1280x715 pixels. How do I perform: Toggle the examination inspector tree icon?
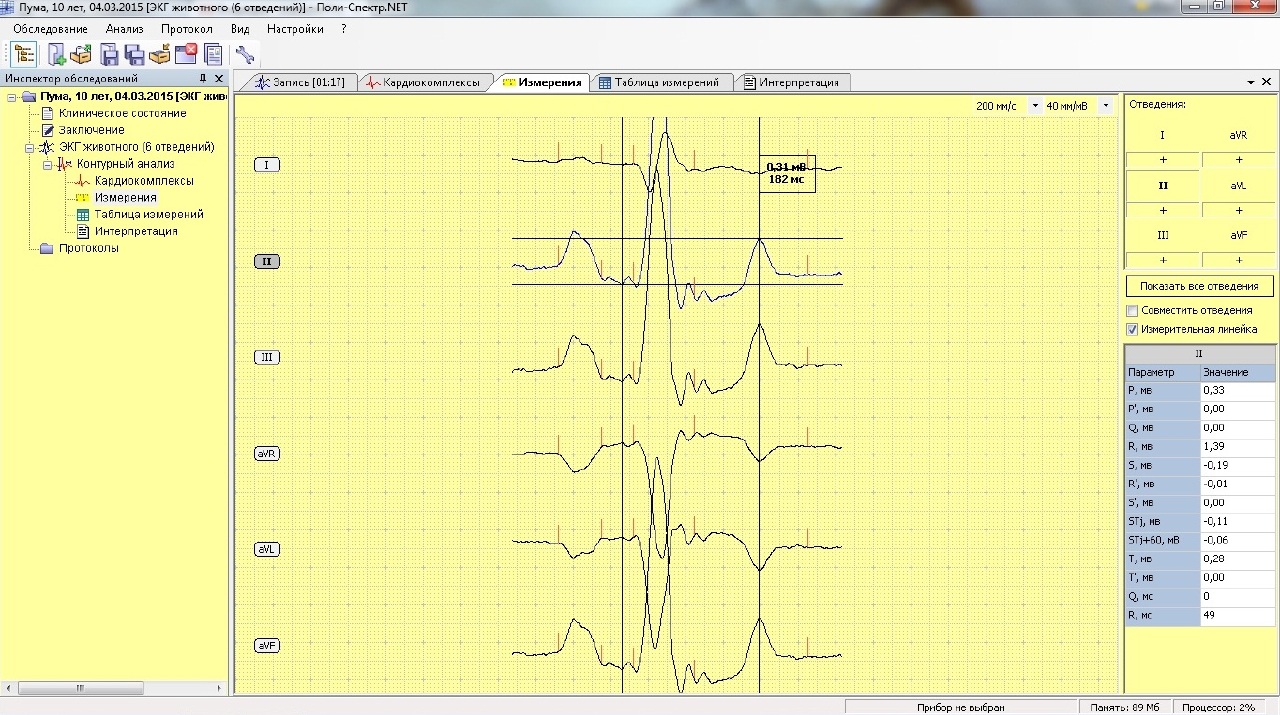23,54
